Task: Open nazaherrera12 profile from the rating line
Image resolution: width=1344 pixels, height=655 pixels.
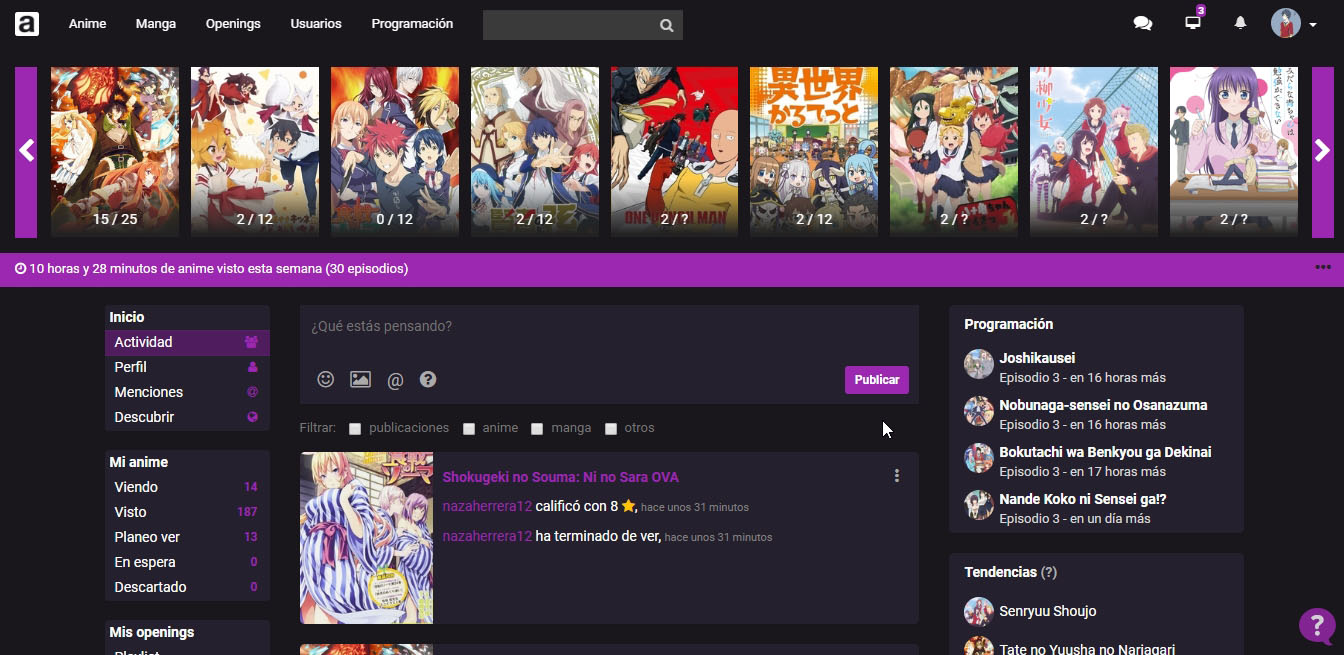Action: (487, 507)
